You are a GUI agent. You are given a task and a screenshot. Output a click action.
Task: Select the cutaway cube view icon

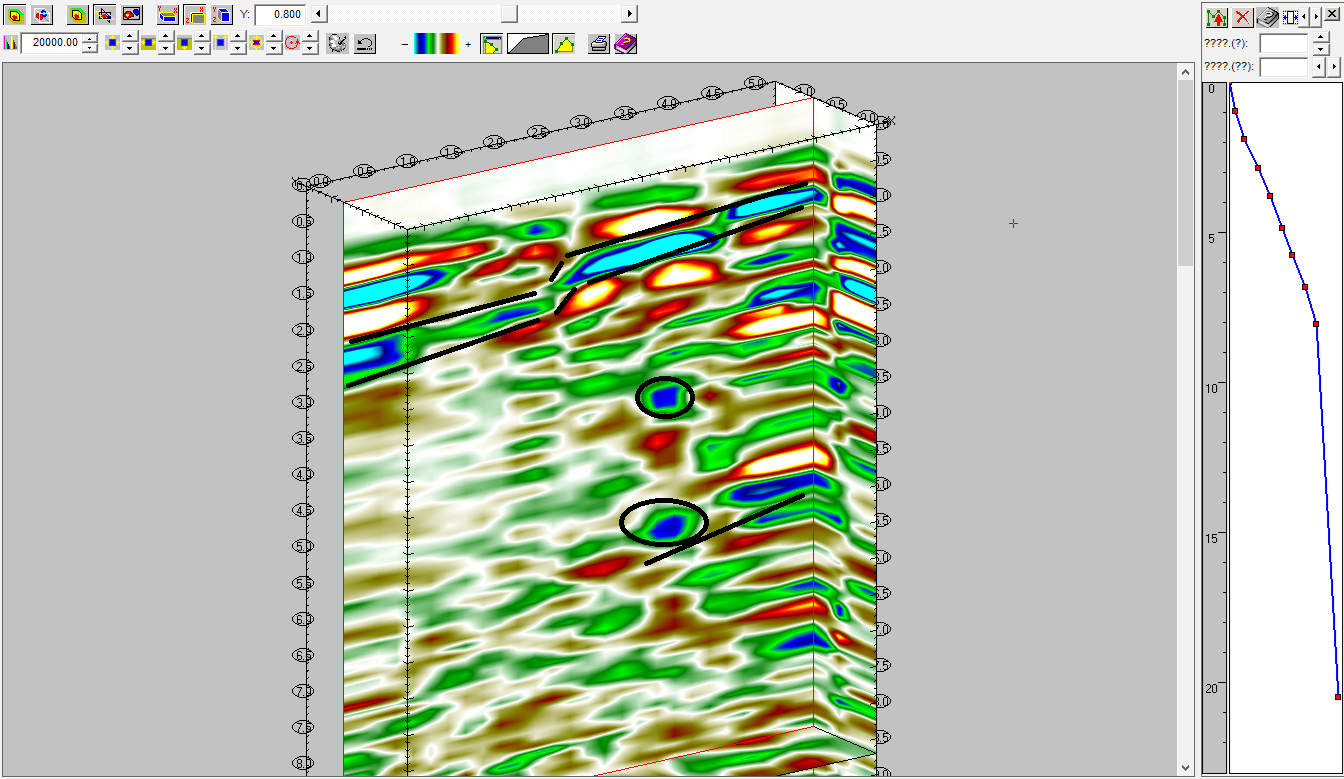[42, 15]
